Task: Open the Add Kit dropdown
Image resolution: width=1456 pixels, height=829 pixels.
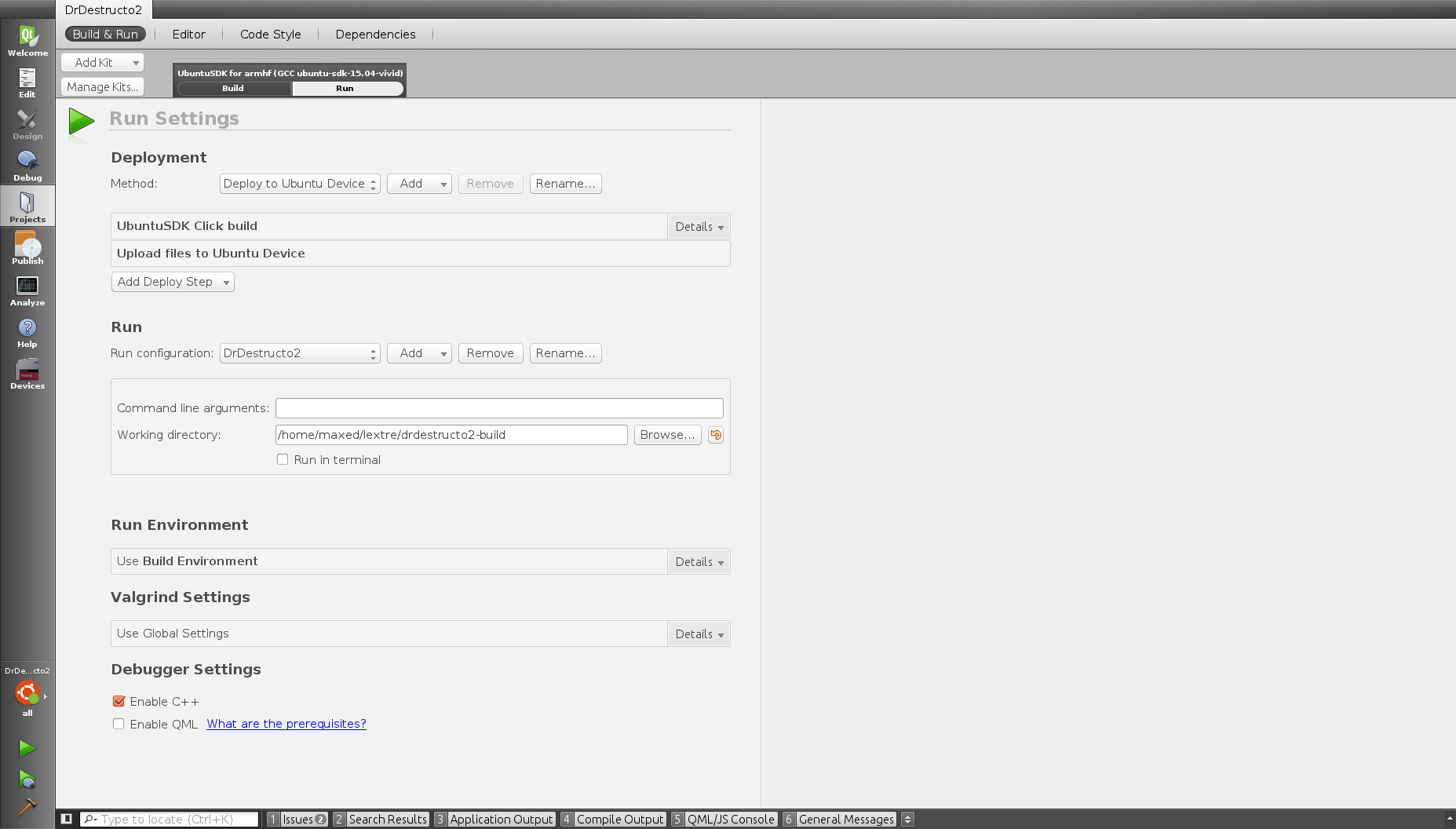Action: coord(102,62)
